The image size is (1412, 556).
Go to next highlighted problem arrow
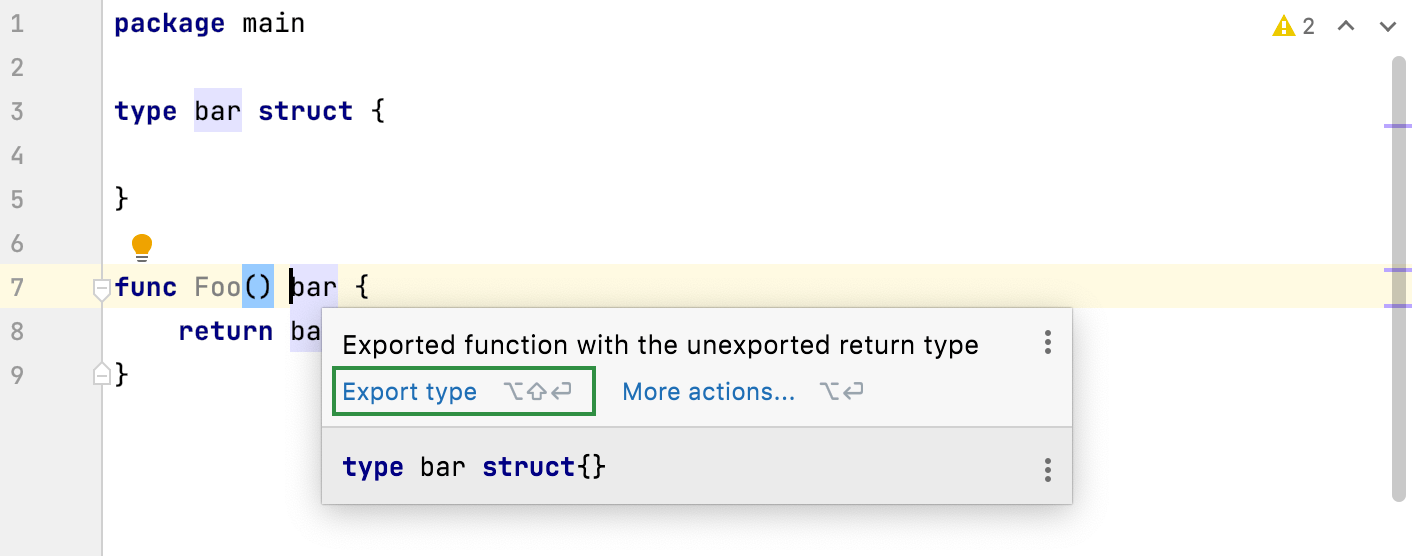[x=1387, y=27]
